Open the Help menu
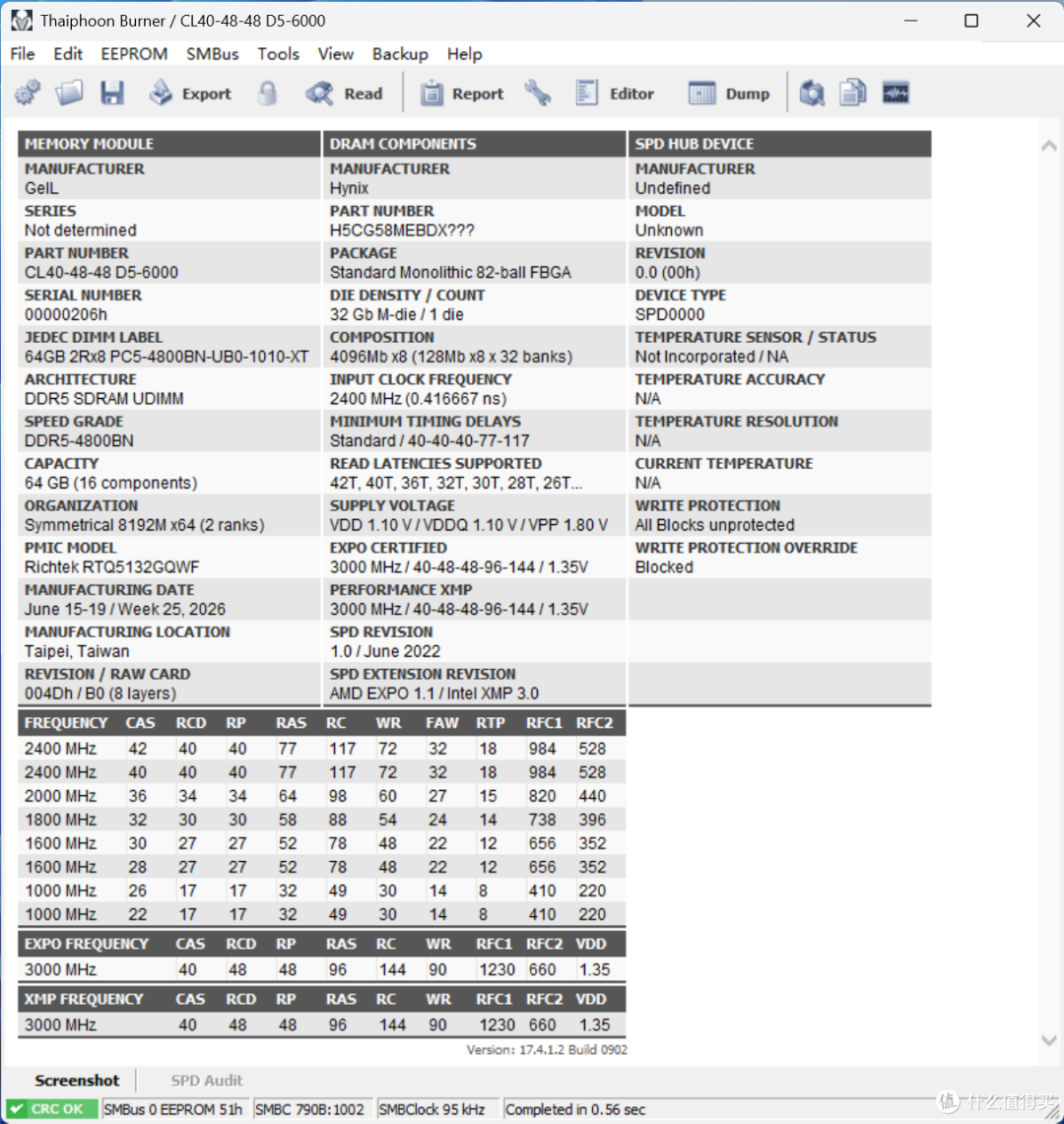 click(x=465, y=54)
